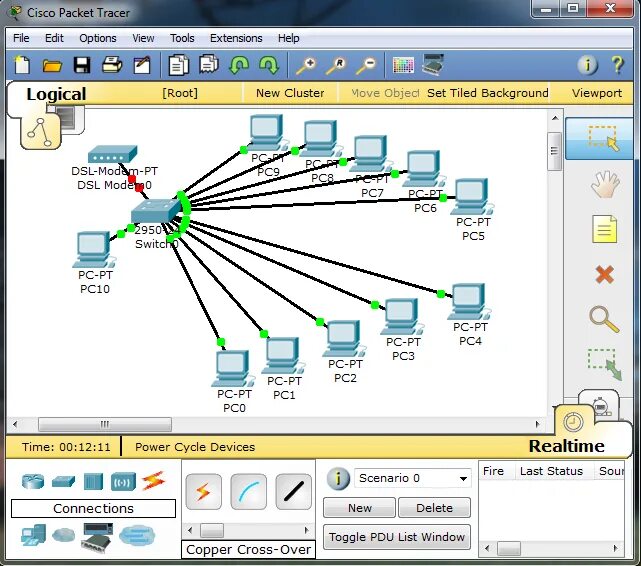
Task: Reset zoom with the R magnifier
Action: pyautogui.click(x=336, y=65)
